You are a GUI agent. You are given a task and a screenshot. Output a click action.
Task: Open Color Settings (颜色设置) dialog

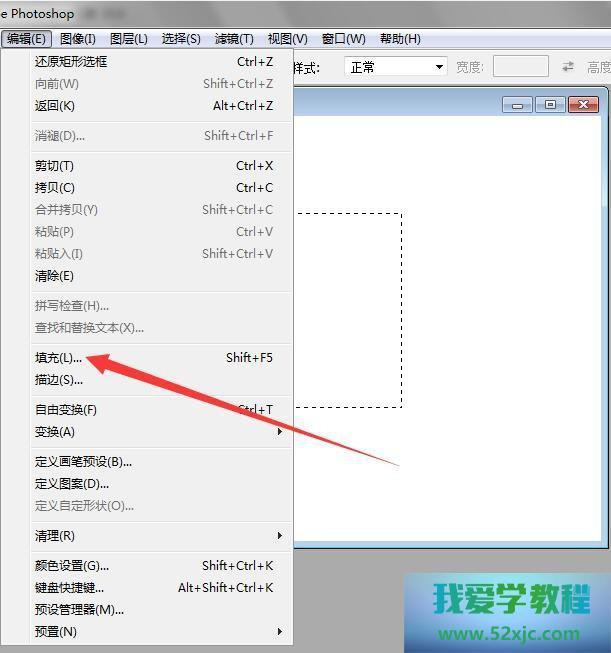click(72, 566)
